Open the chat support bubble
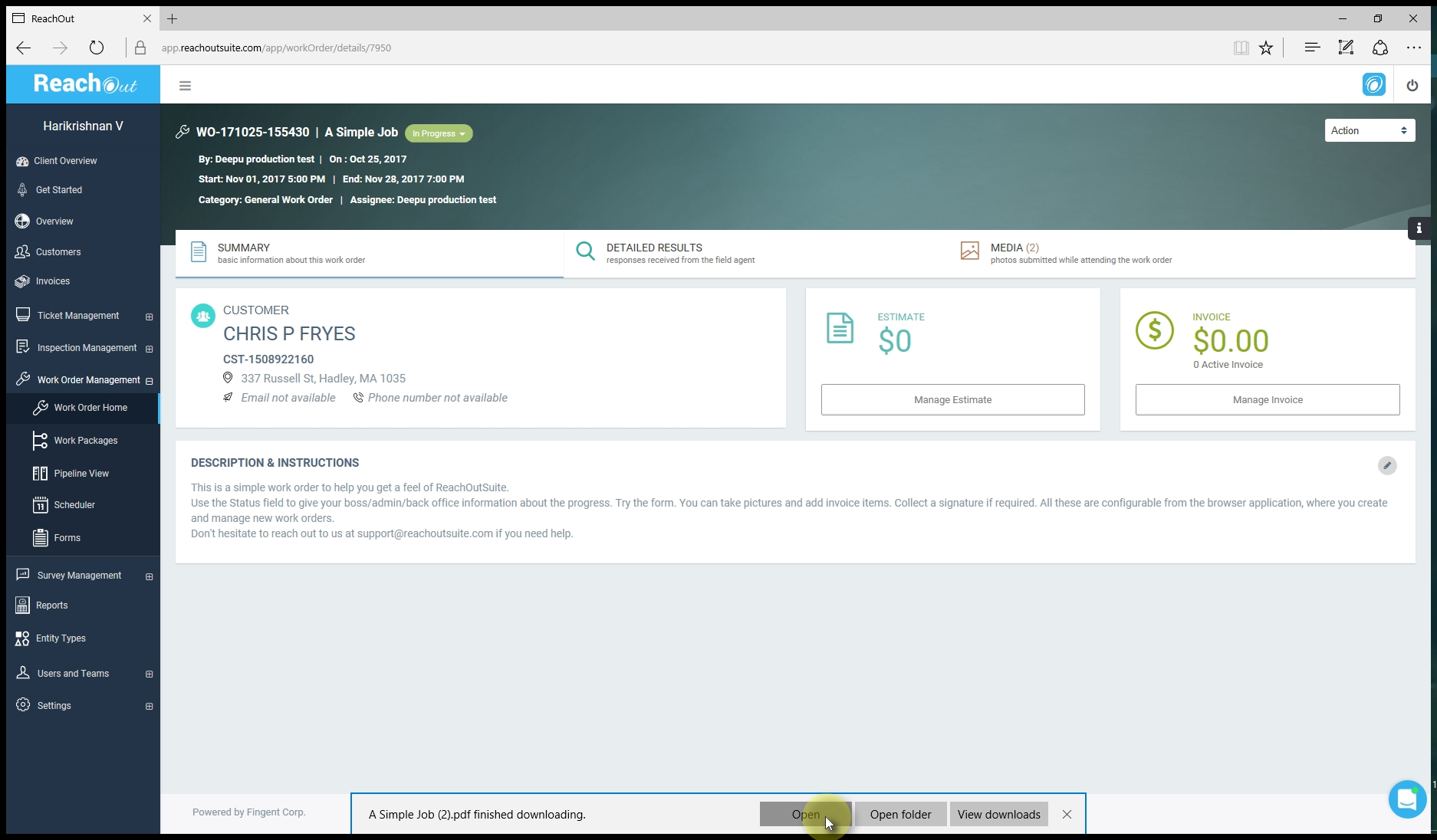The image size is (1437, 840). (x=1406, y=799)
